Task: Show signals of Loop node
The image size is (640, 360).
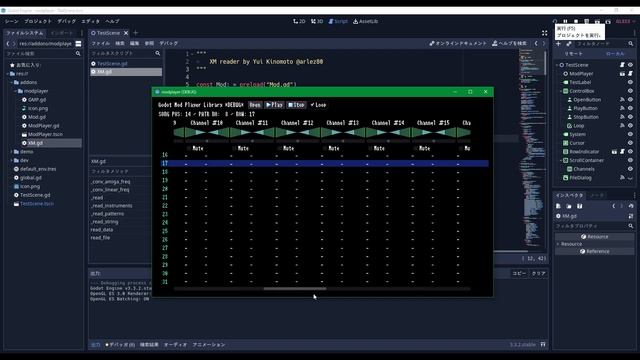Action: tap(622, 126)
